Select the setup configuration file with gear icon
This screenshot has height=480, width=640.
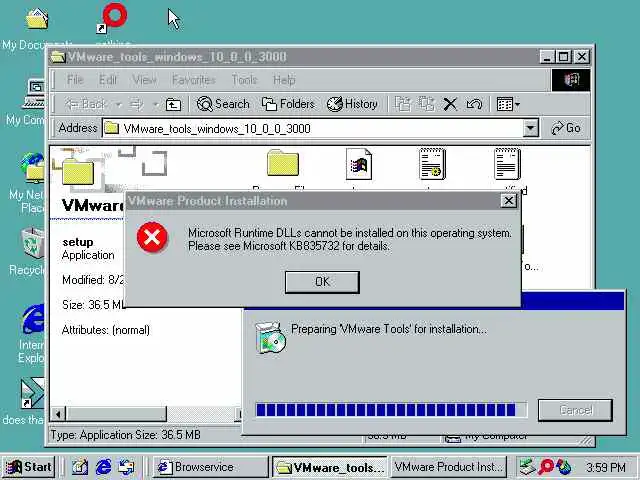click(432, 164)
